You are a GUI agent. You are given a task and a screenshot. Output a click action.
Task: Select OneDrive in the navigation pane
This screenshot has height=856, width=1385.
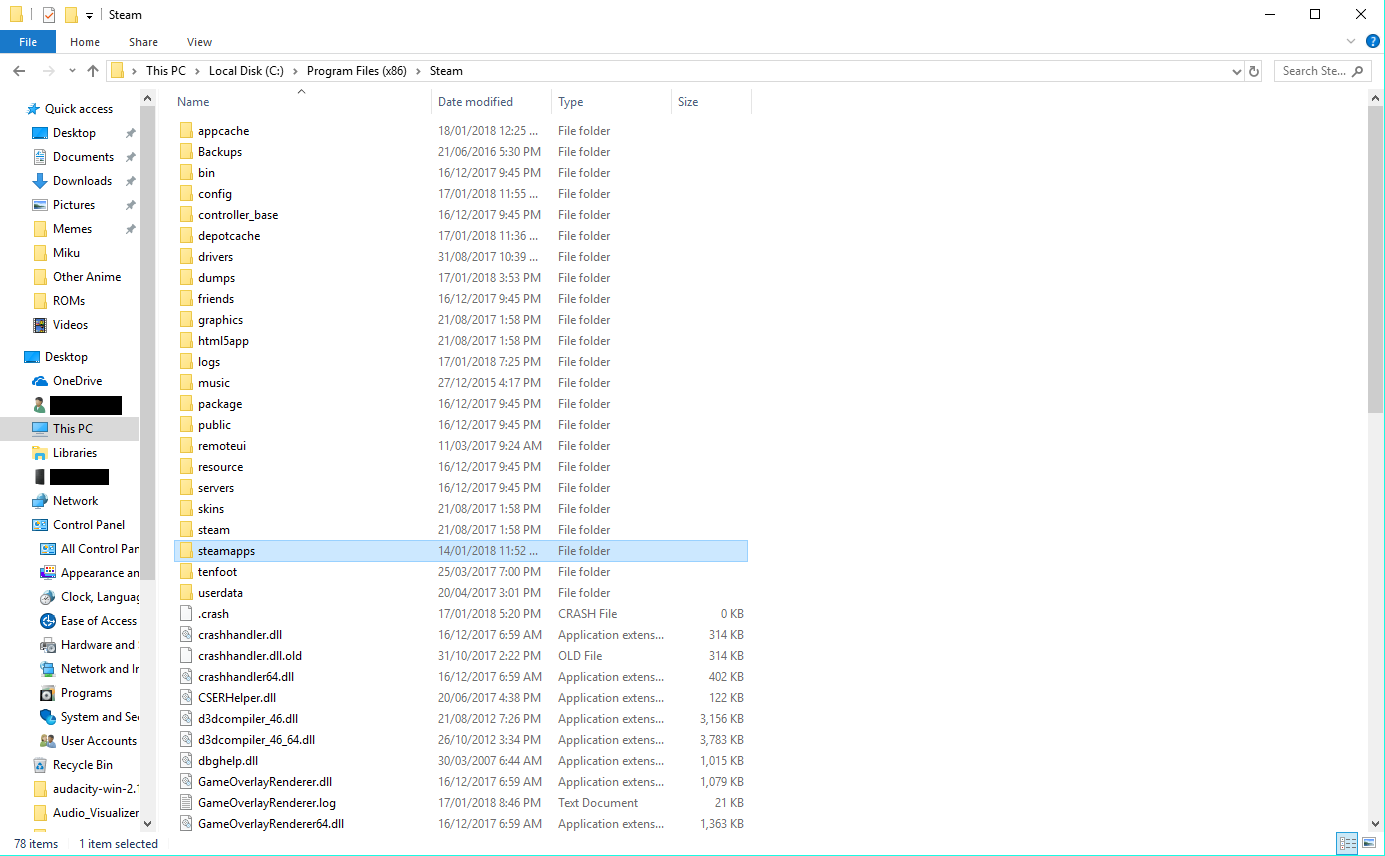(x=77, y=381)
